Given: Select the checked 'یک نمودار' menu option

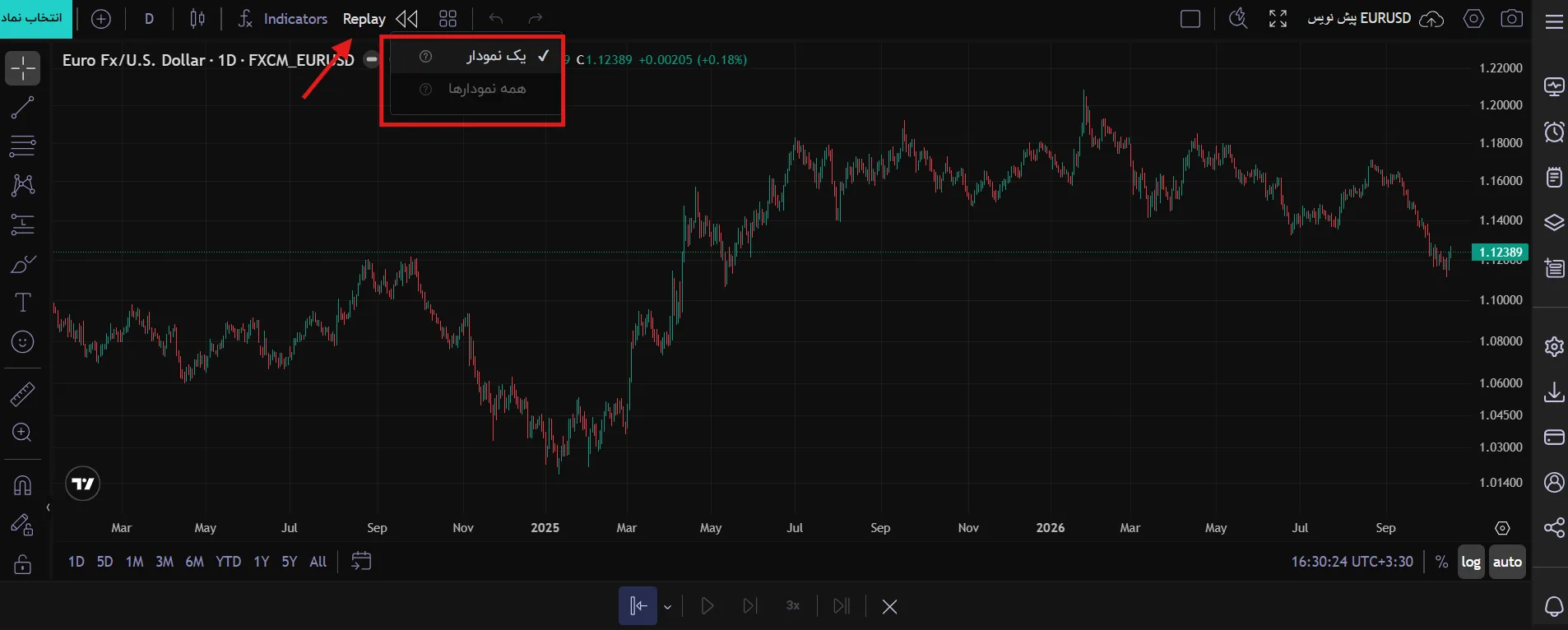Looking at the screenshot, I should tap(475, 56).
